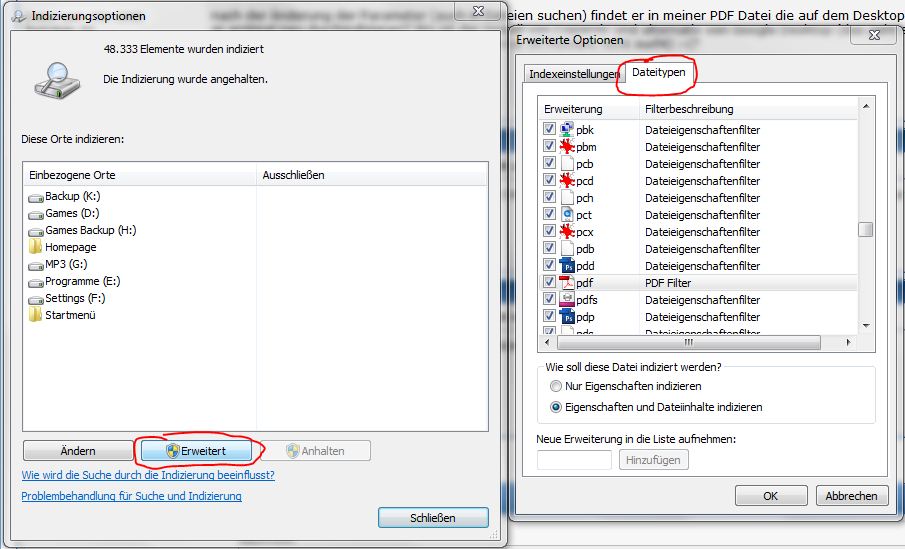Click the Startmenü folder icon
This screenshot has width=905, height=549.
(35, 315)
